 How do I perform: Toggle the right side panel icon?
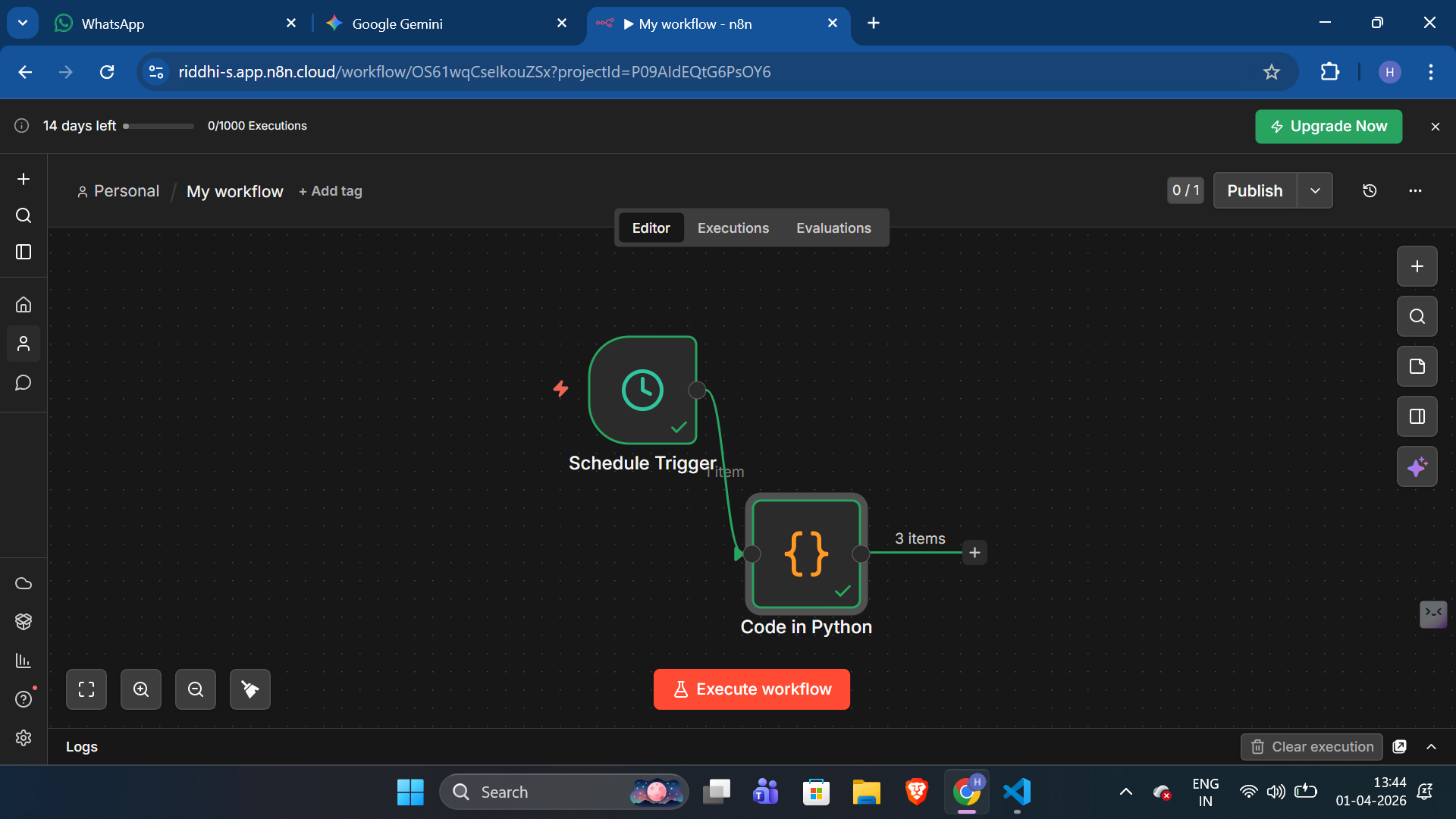pyautogui.click(x=1417, y=416)
